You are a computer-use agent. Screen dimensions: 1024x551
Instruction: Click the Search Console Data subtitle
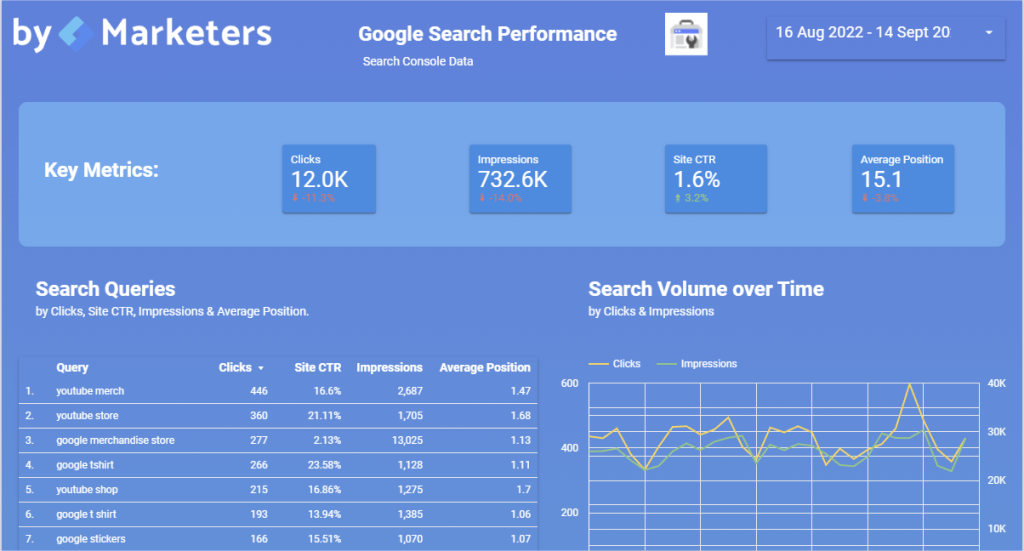418,61
